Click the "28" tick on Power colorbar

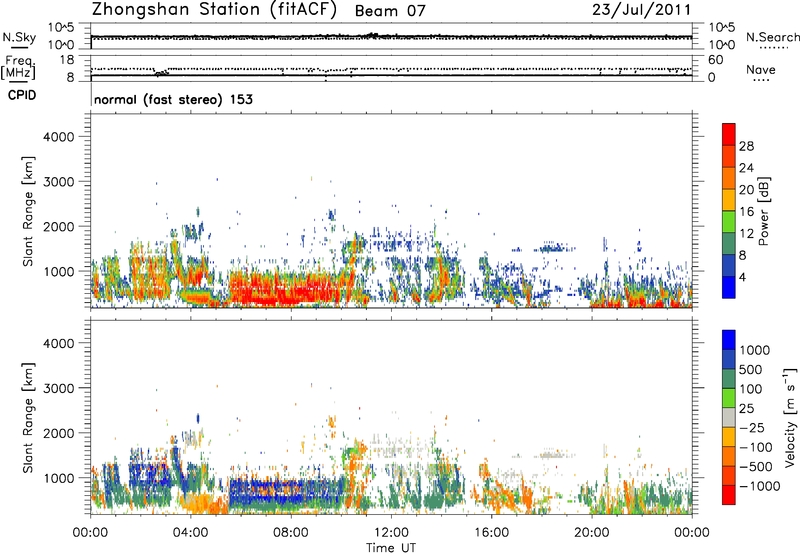pos(746,146)
